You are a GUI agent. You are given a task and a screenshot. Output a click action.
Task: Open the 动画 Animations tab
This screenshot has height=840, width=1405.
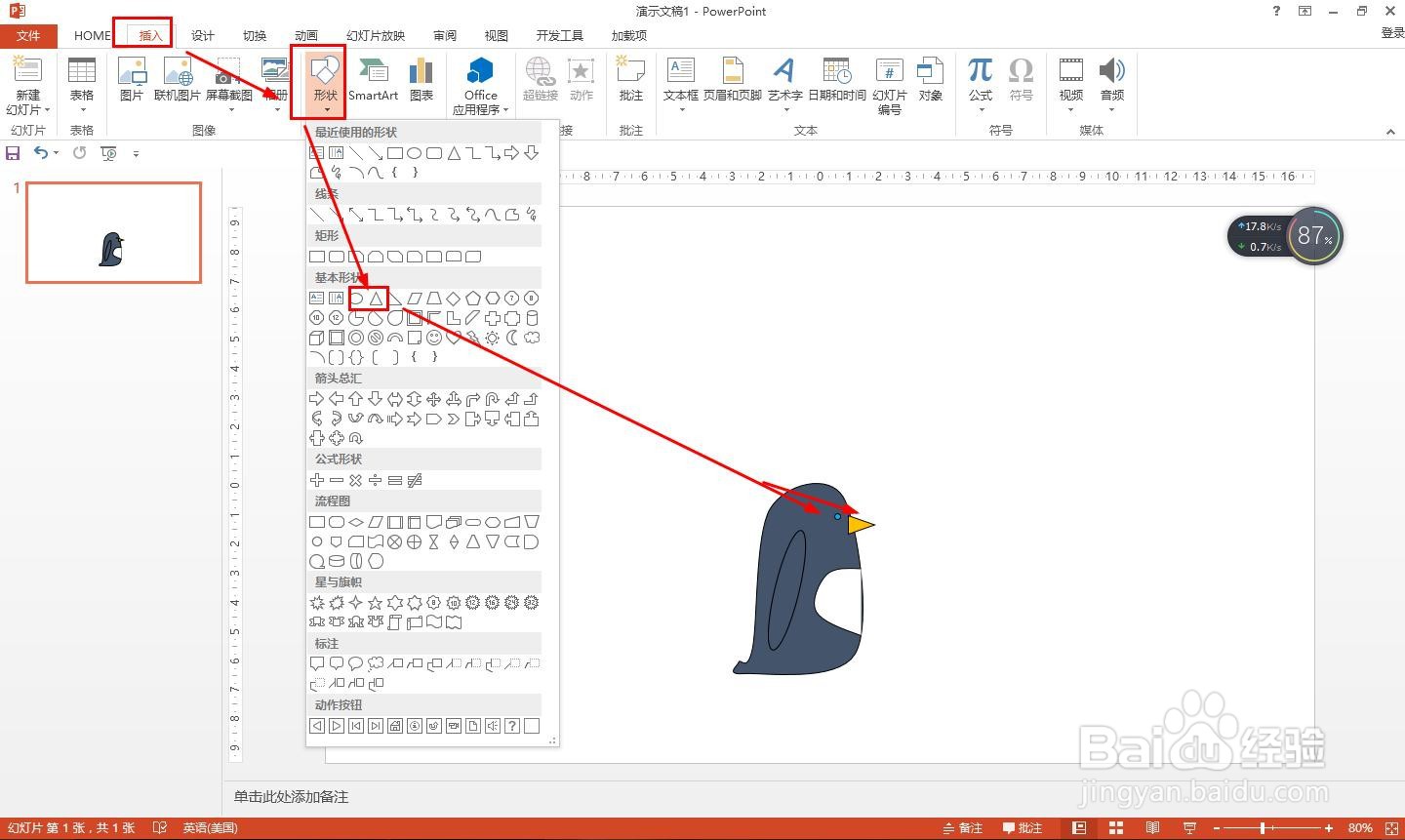coord(306,35)
